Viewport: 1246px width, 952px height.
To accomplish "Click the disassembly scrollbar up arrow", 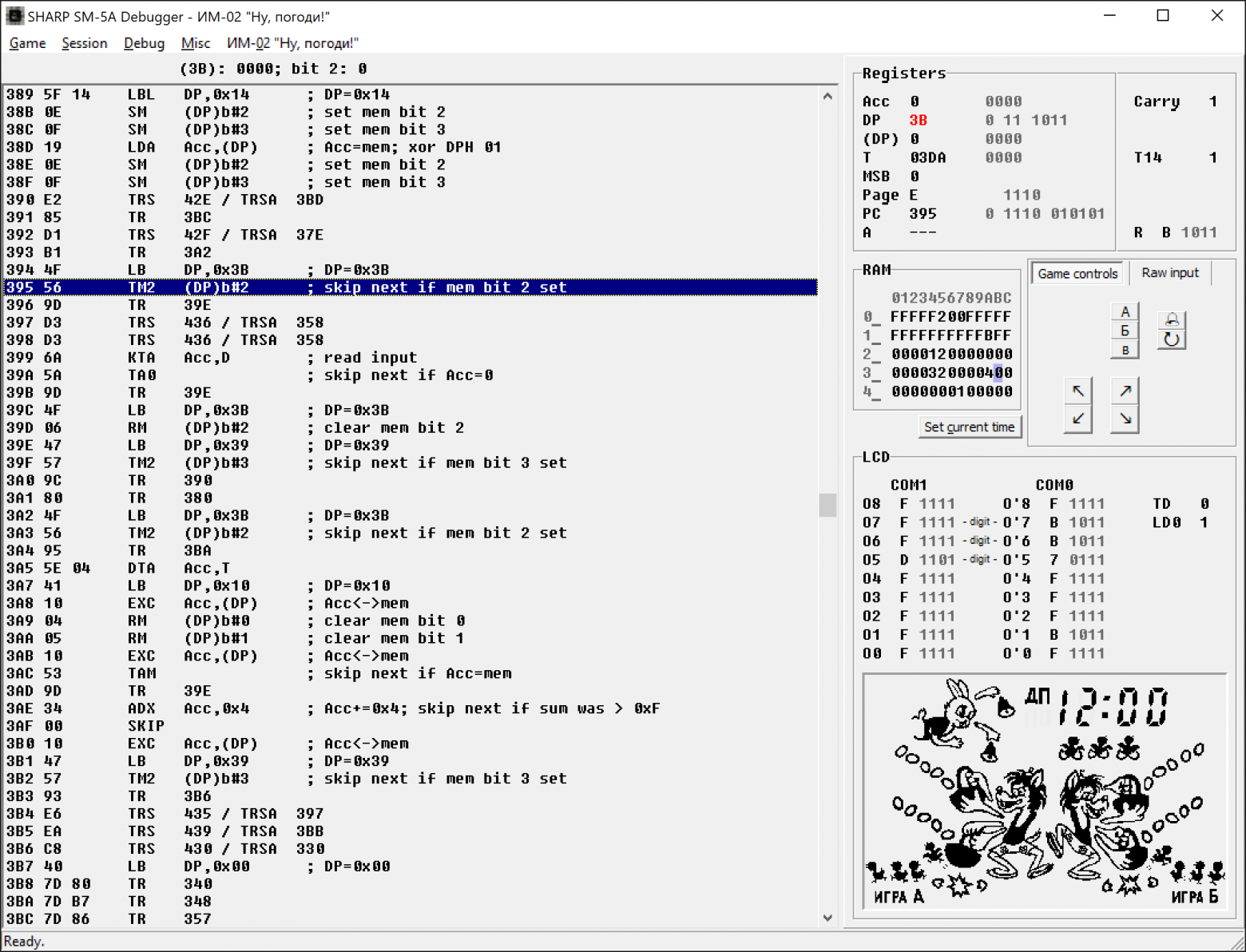I will (827, 96).
